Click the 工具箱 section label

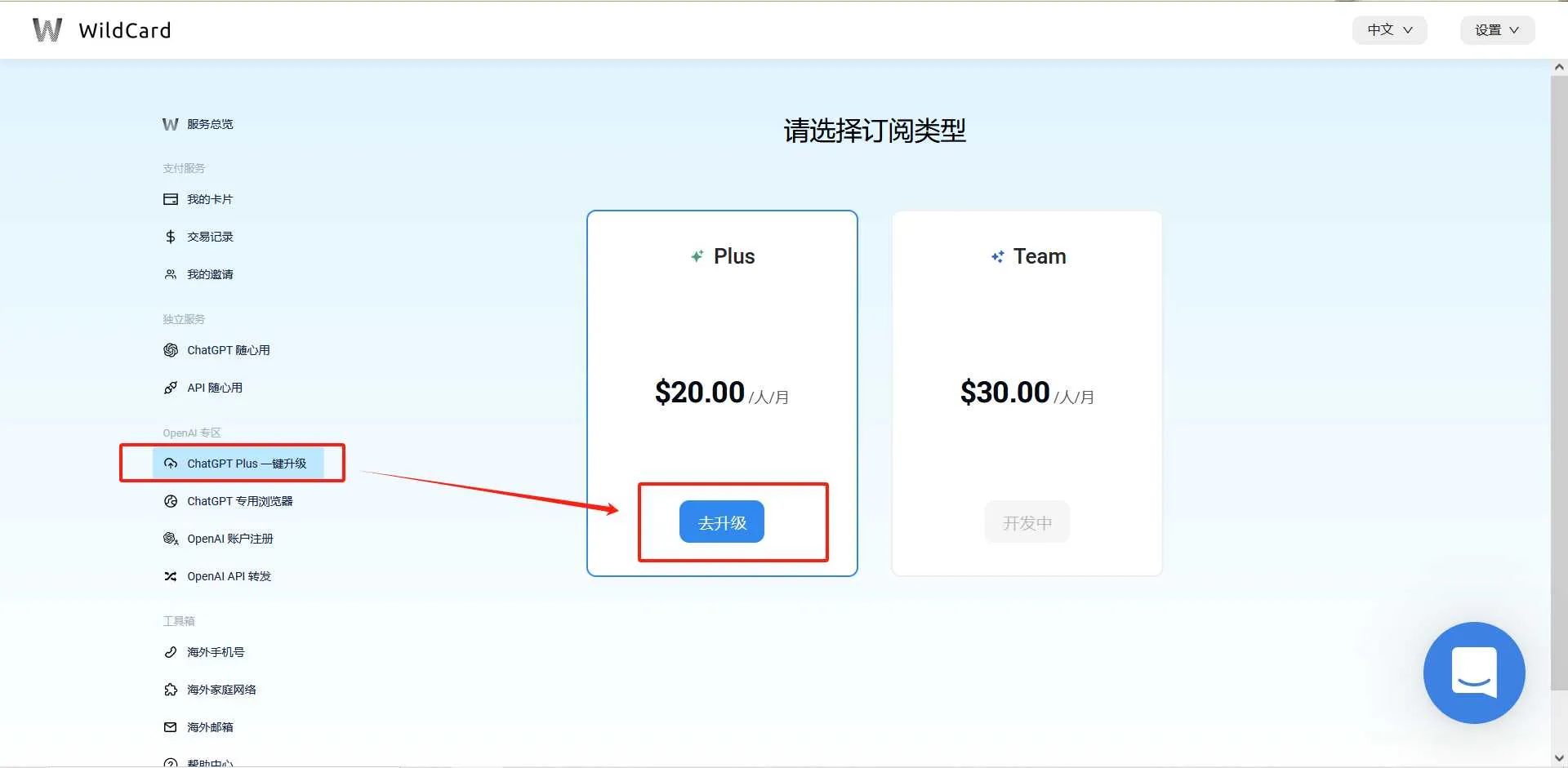click(x=179, y=621)
